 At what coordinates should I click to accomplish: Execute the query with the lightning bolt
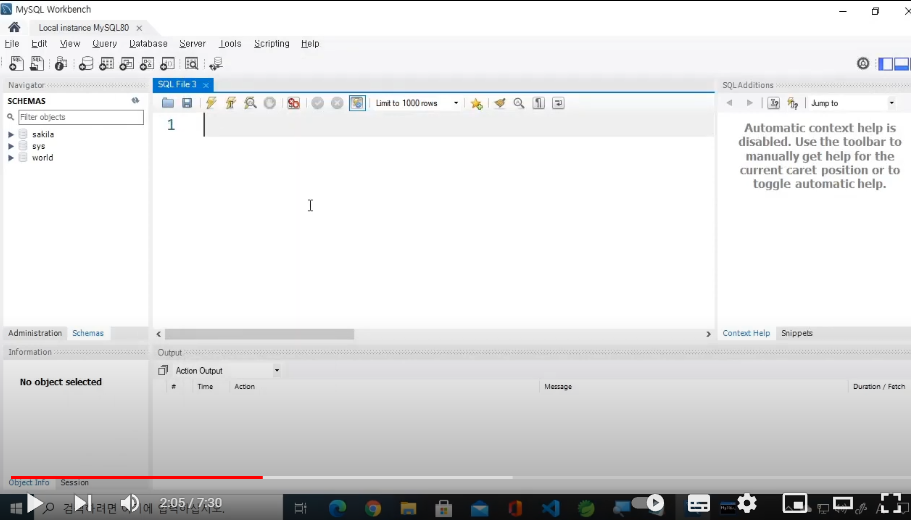coord(211,103)
